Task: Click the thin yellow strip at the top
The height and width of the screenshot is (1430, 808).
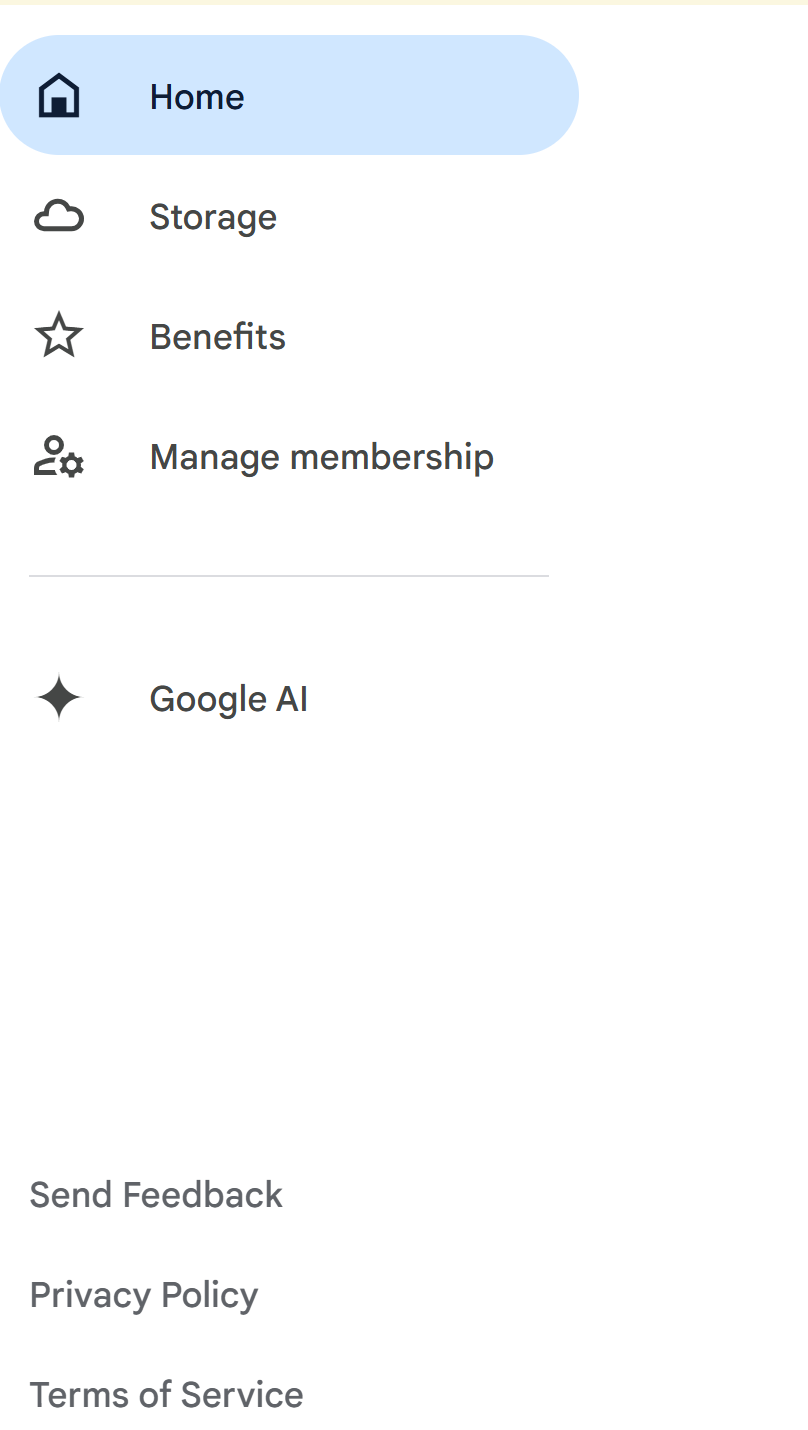Action: point(404,2)
